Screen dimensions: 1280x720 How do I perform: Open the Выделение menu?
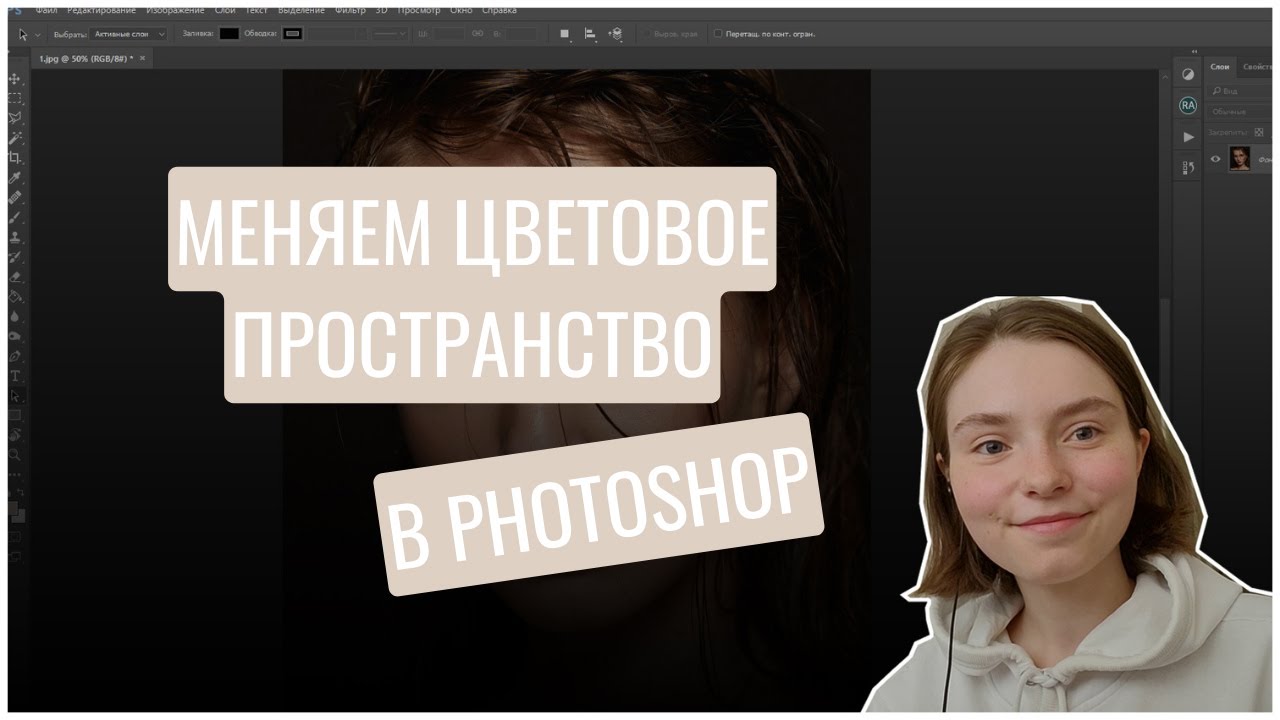[x=302, y=10]
